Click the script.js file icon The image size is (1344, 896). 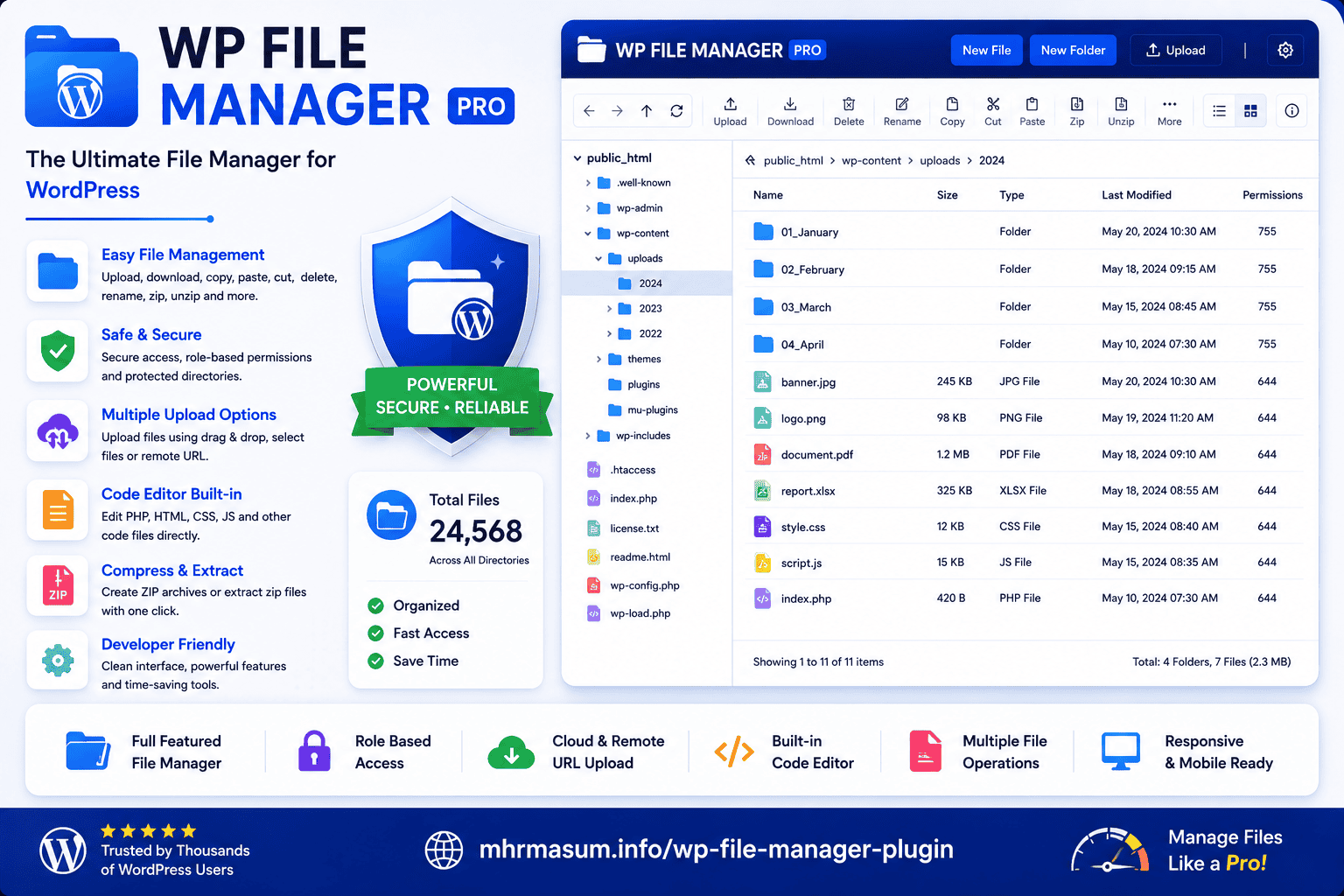(763, 563)
